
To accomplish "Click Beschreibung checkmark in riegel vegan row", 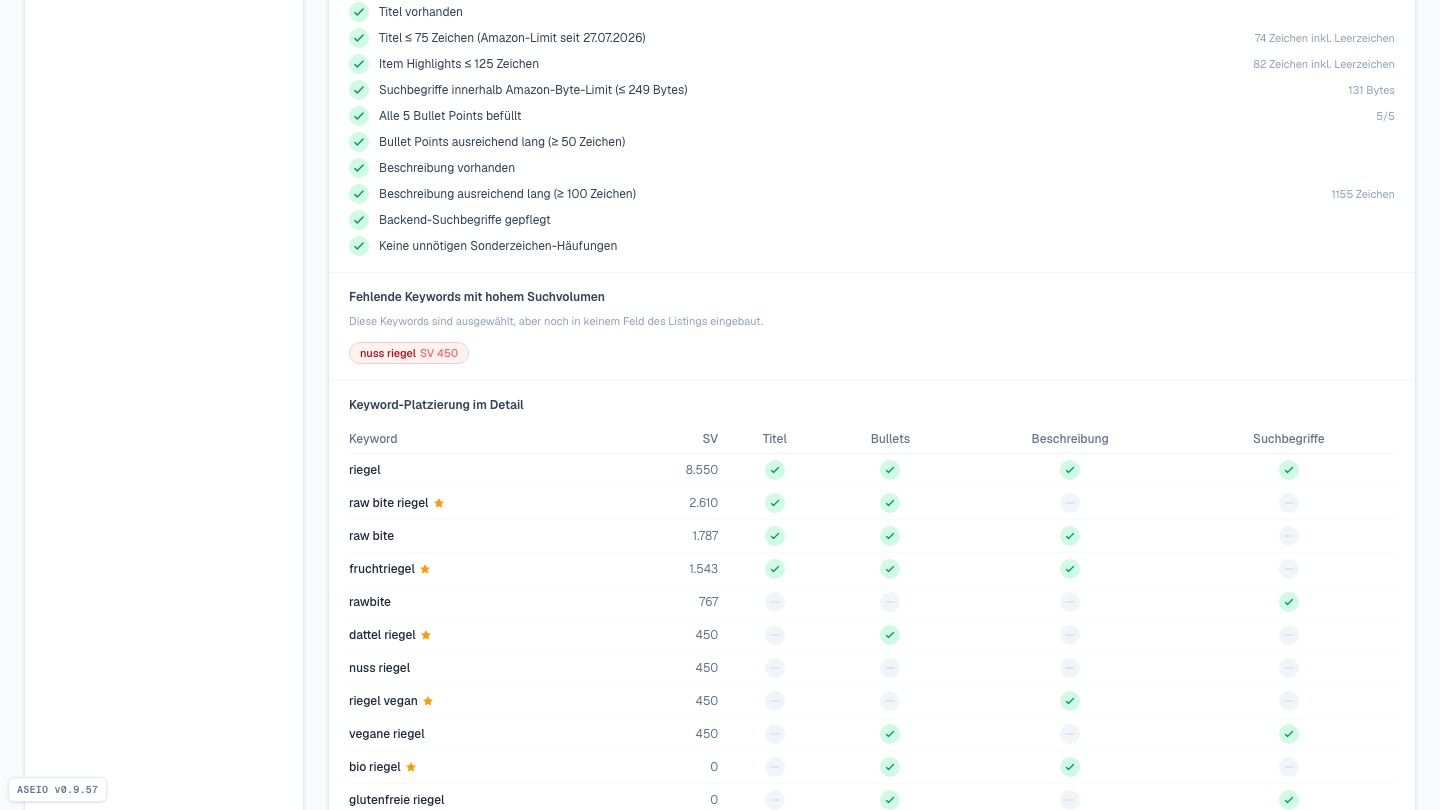I will click(x=1070, y=701).
